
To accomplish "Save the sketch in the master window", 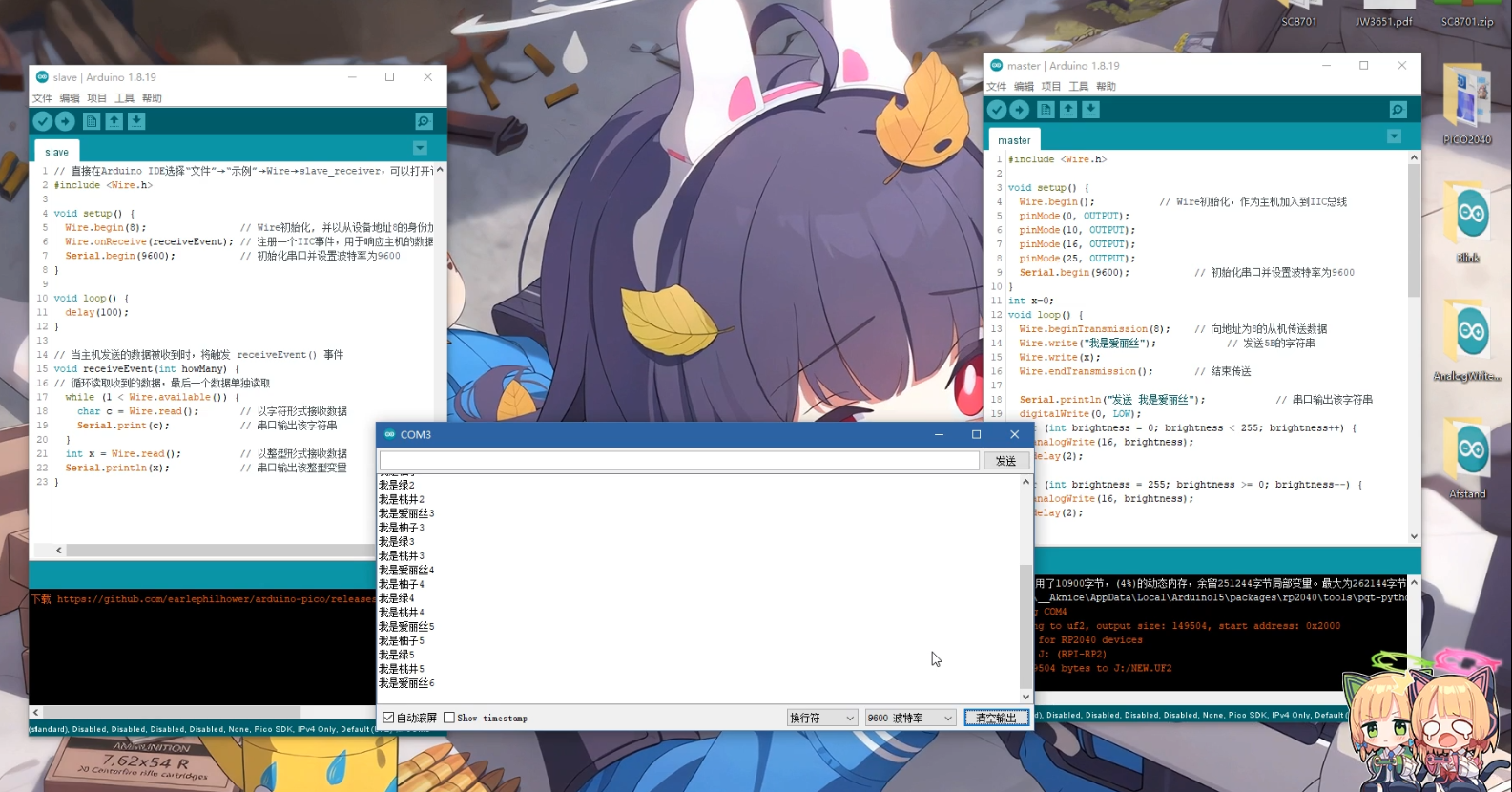I will [x=1091, y=110].
